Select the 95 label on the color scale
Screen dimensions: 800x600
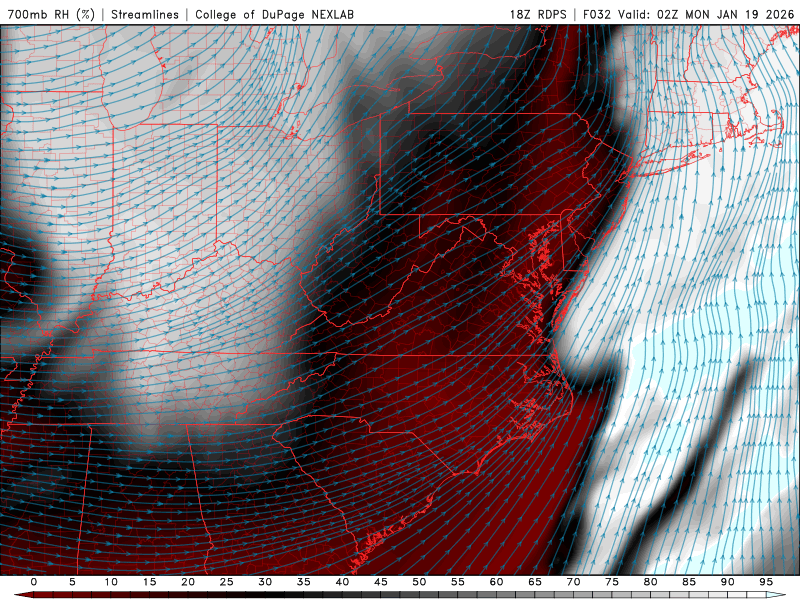tap(765, 582)
